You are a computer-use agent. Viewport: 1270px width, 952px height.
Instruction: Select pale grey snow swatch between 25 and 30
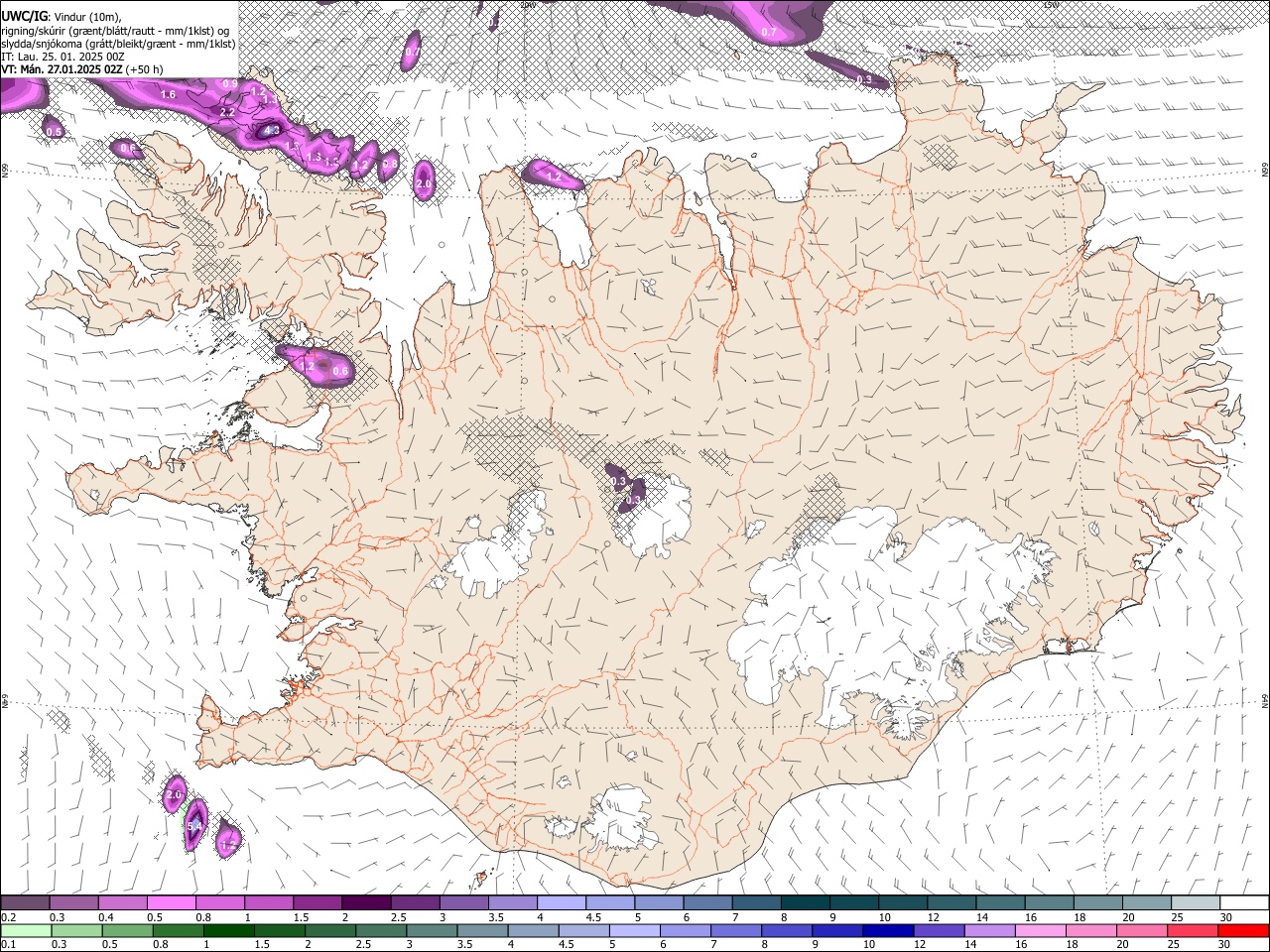coord(1197,903)
